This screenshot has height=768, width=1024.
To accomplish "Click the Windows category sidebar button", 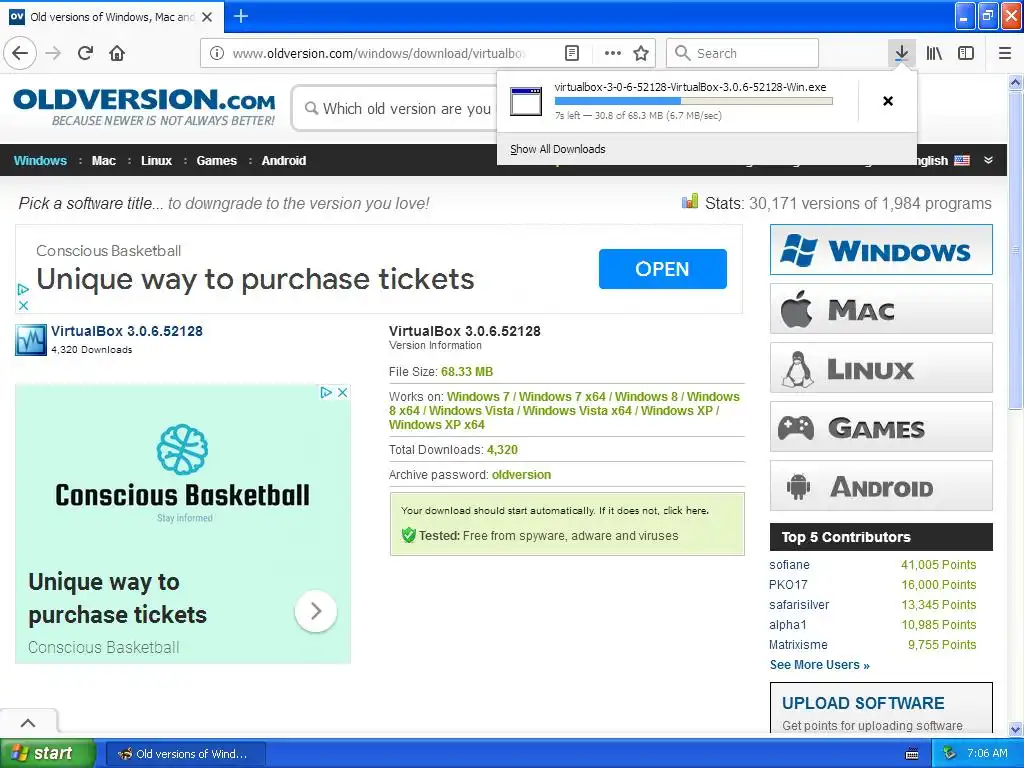I will [x=881, y=249].
